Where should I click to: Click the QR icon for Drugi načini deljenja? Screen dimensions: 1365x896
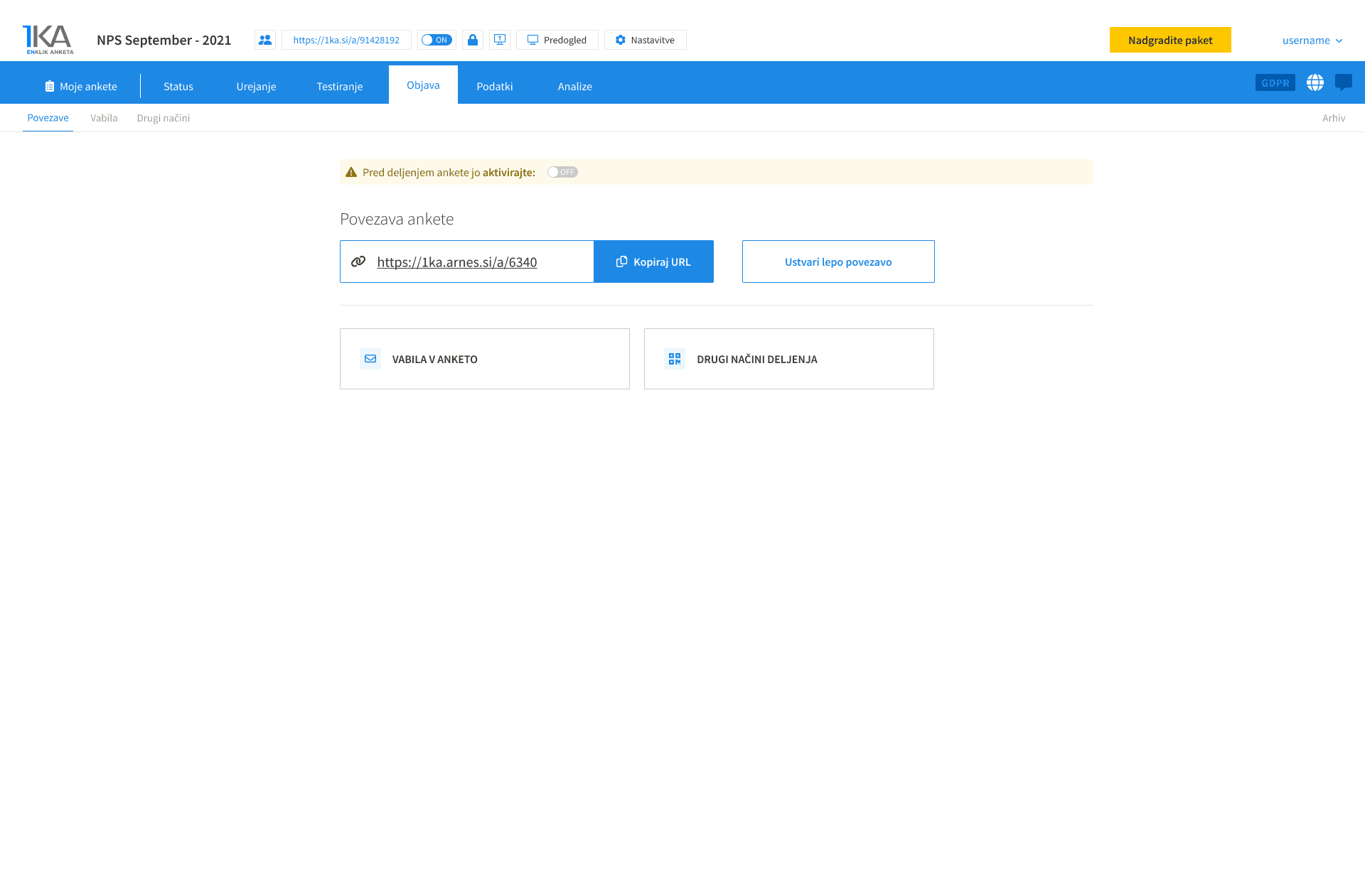point(674,359)
